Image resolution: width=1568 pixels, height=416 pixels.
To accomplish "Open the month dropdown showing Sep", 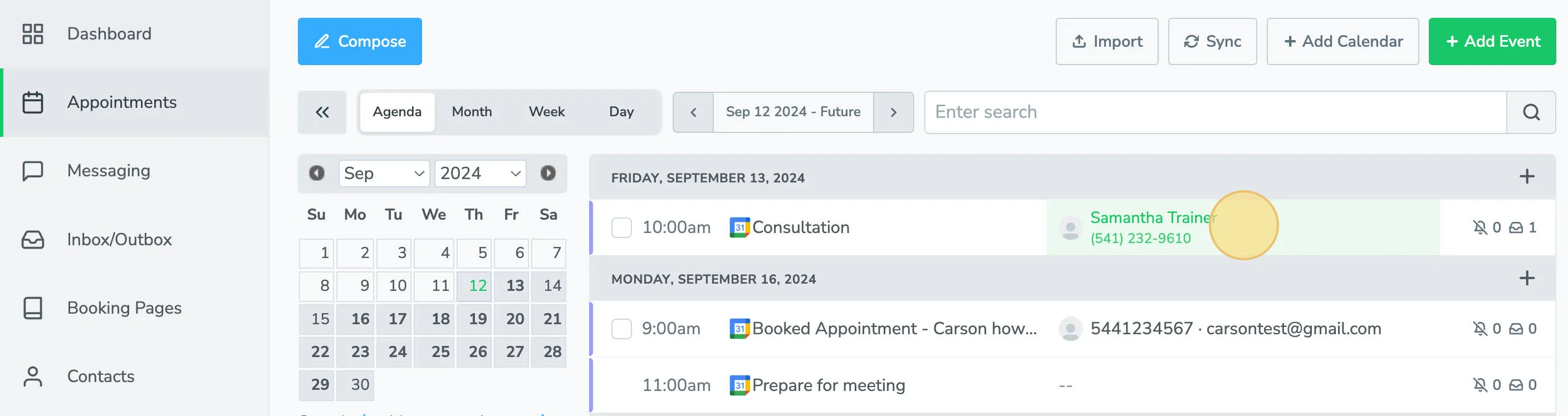I will pyautogui.click(x=384, y=174).
